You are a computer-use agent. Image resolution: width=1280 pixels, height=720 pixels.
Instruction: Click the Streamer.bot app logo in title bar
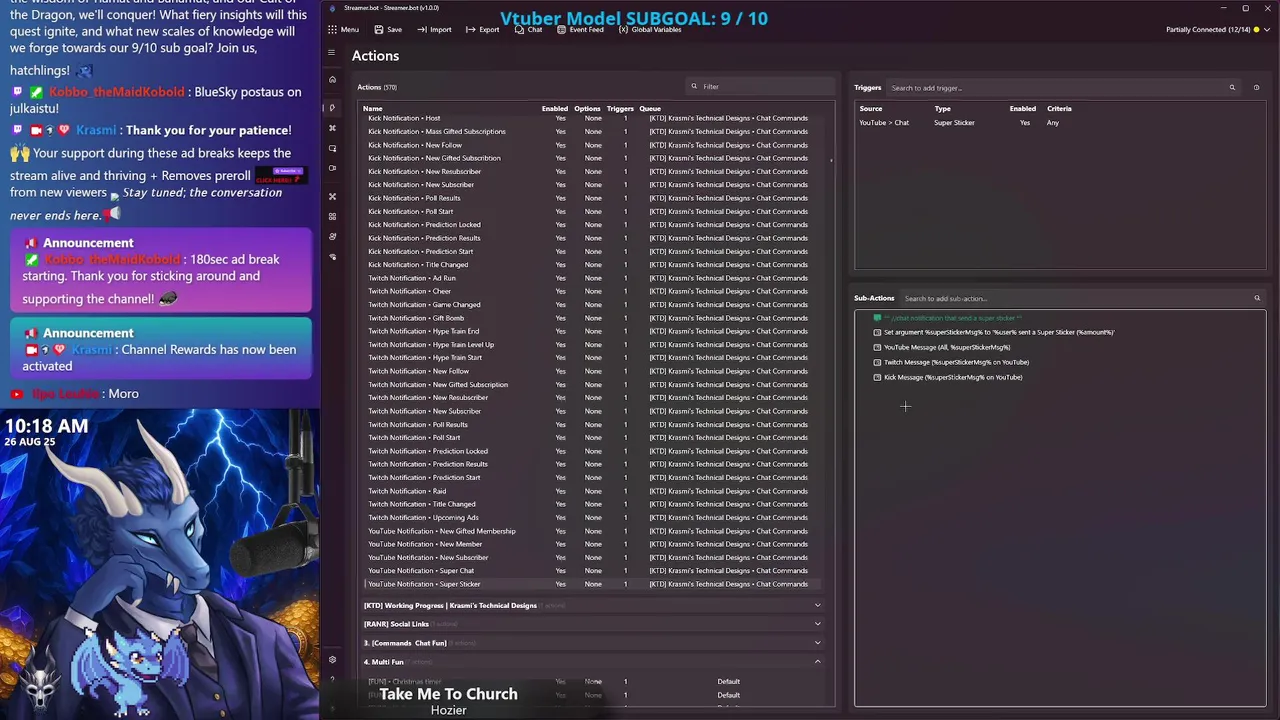333,8
